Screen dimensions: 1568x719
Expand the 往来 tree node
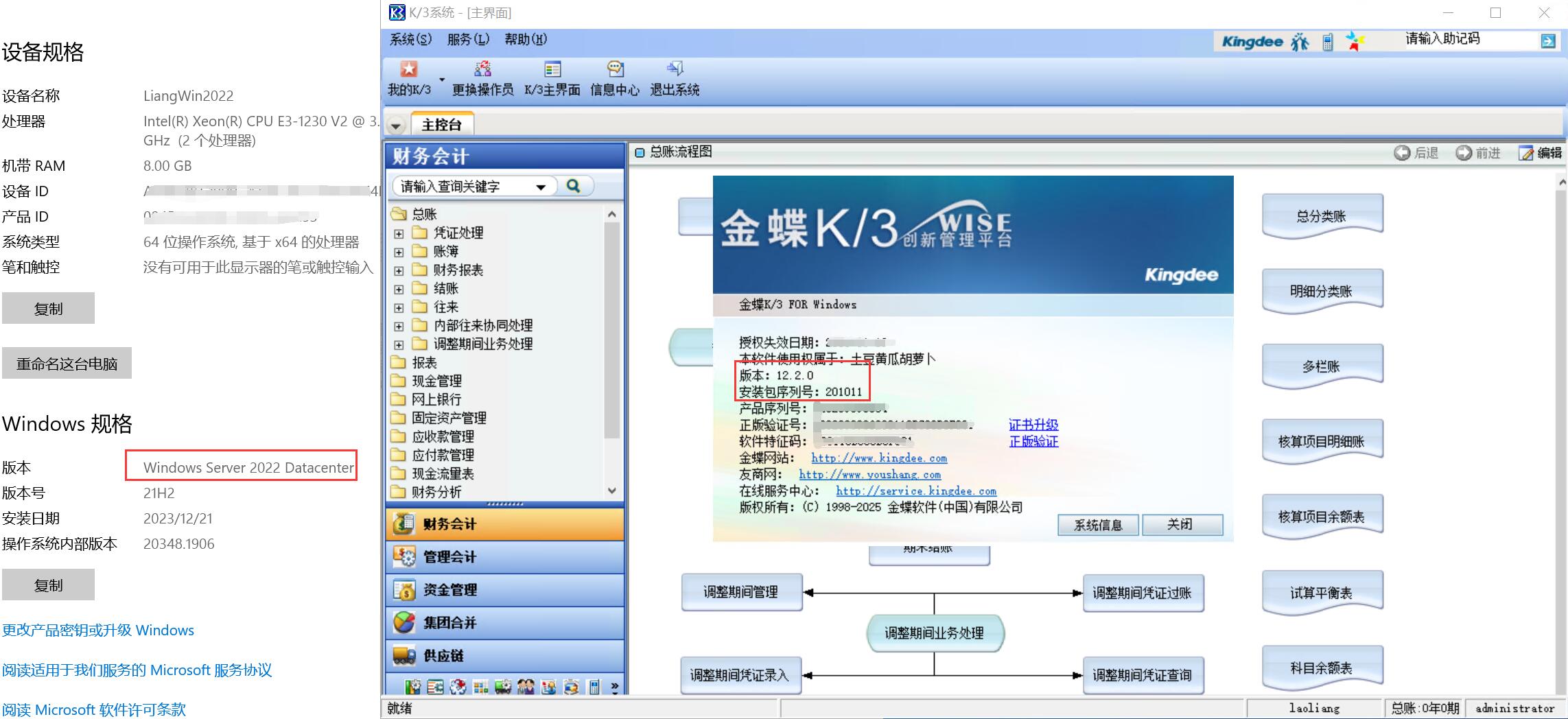point(399,307)
